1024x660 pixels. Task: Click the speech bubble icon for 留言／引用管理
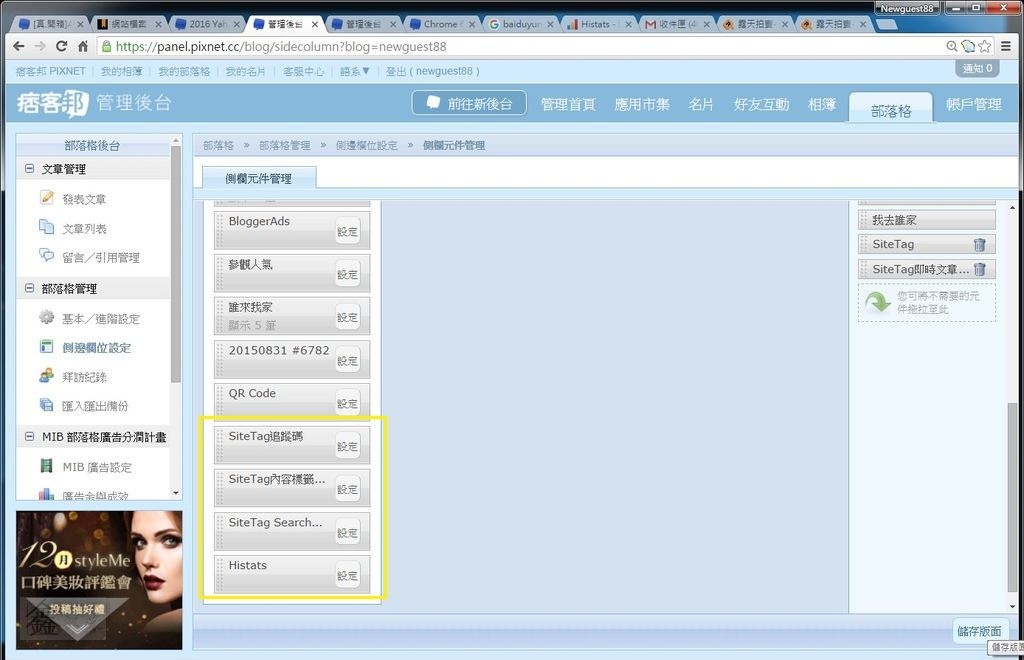click(x=46, y=255)
